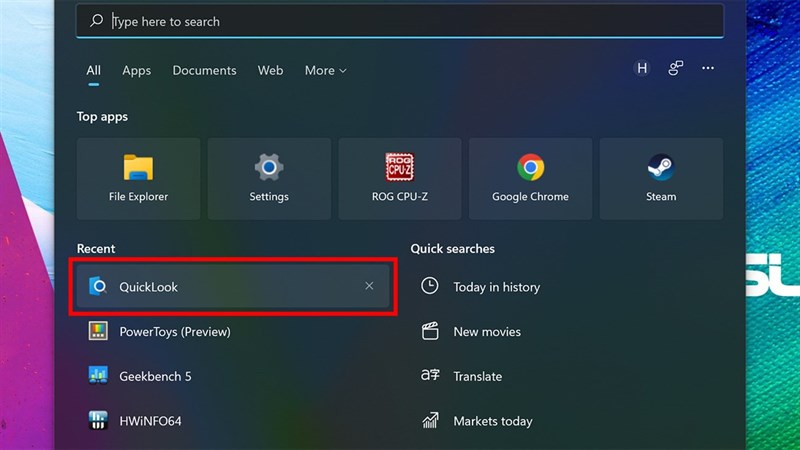Click the File Explorer folder icon
This screenshot has width=800, height=450.
coord(138,167)
